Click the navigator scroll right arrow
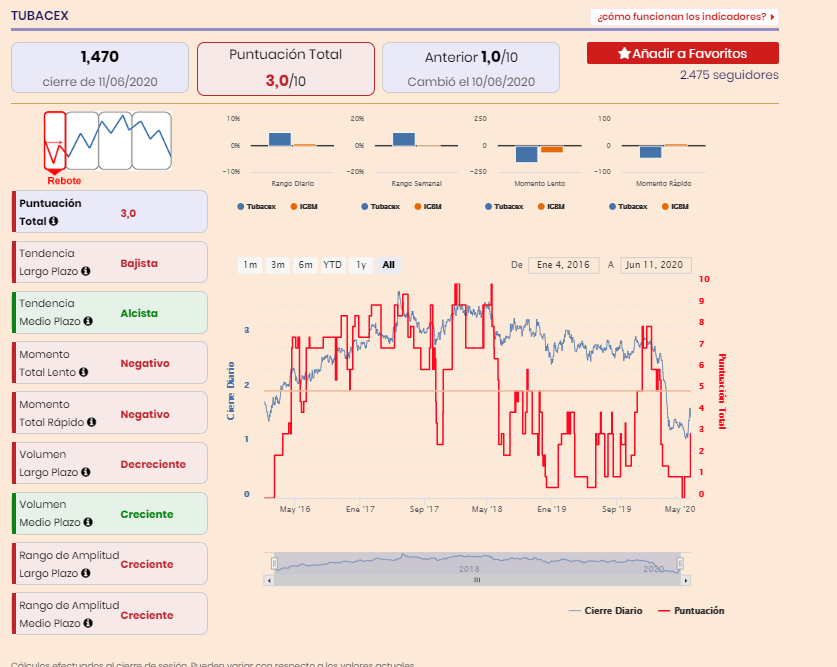Image resolution: width=837 pixels, height=667 pixels. click(686, 580)
